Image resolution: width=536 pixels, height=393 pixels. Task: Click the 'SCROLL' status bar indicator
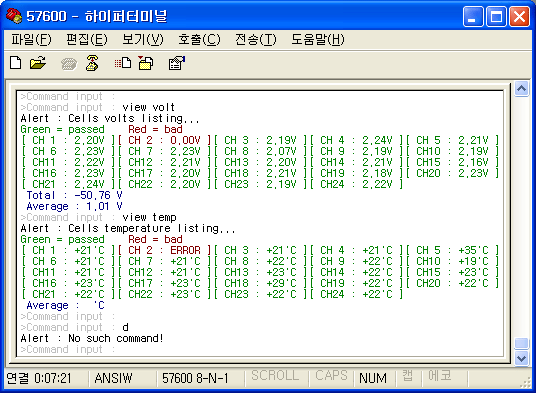(275, 376)
